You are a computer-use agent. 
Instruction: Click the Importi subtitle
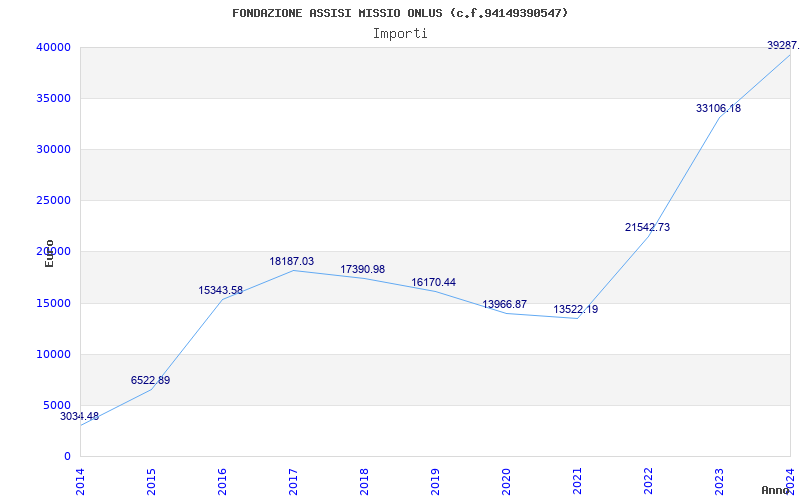[x=400, y=34]
